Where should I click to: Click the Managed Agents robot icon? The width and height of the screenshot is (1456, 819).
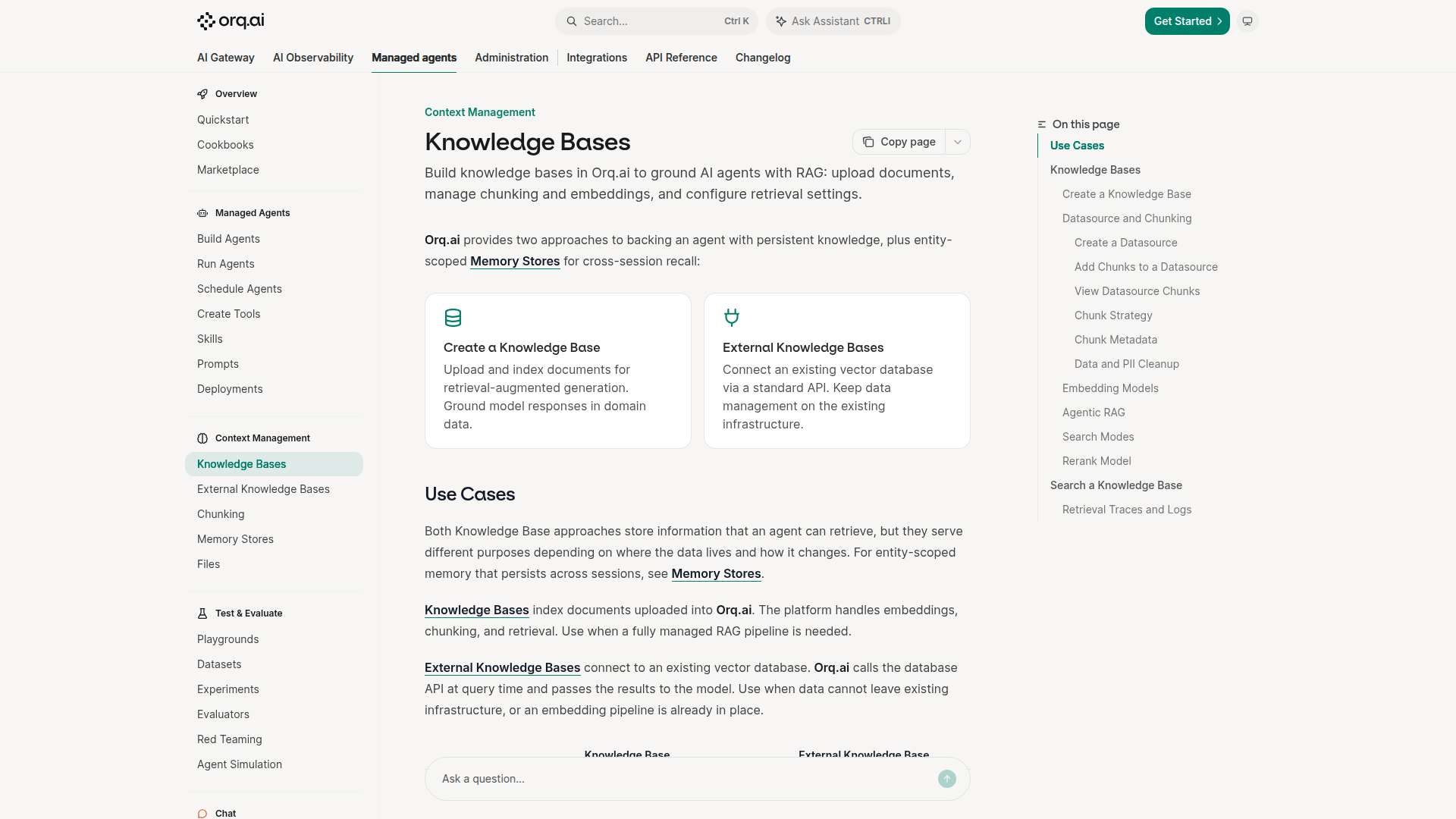[x=202, y=213]
